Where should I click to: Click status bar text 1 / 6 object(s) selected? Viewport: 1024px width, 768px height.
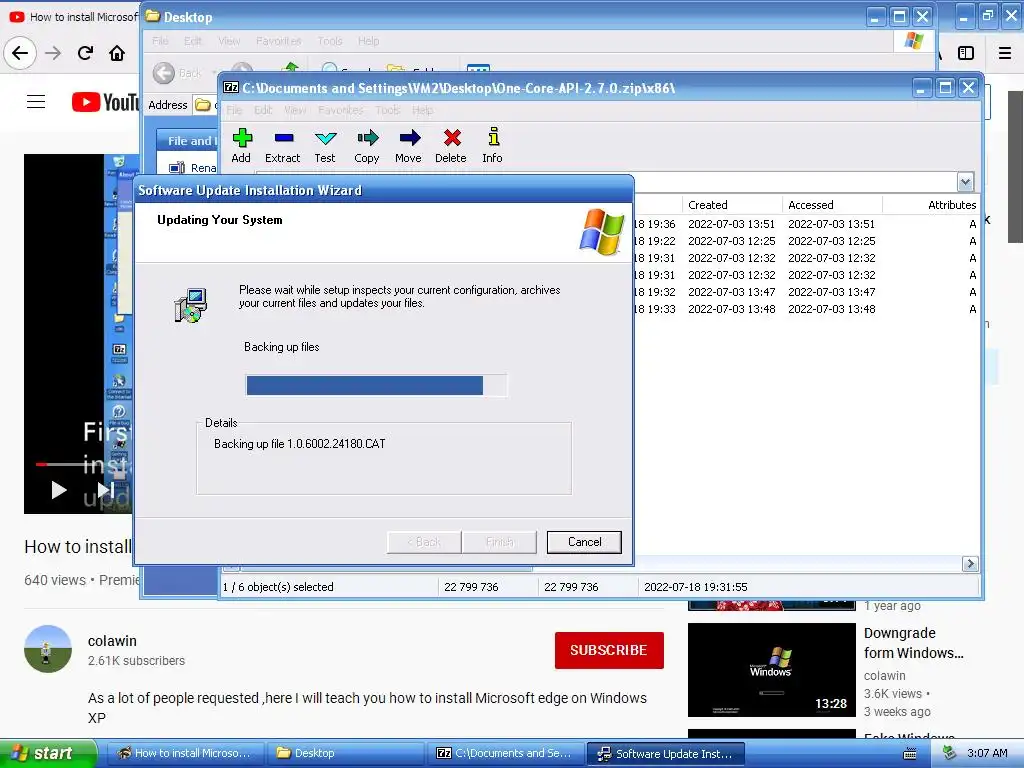point(278,587)
